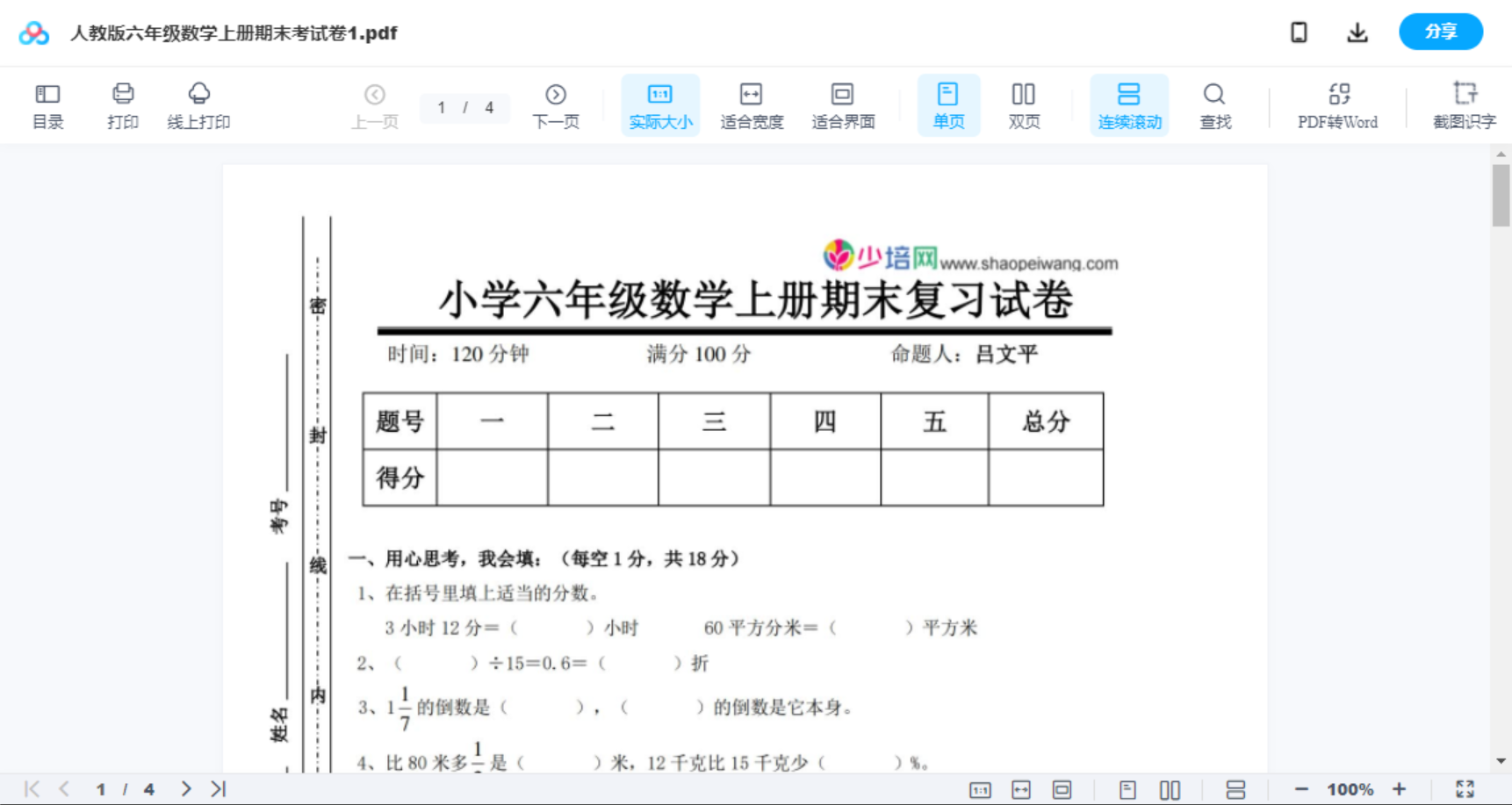Screen dimensions: 1512x805
Task: Open the 目录 (table of contents) panel
Action: [x=47, y=104]
